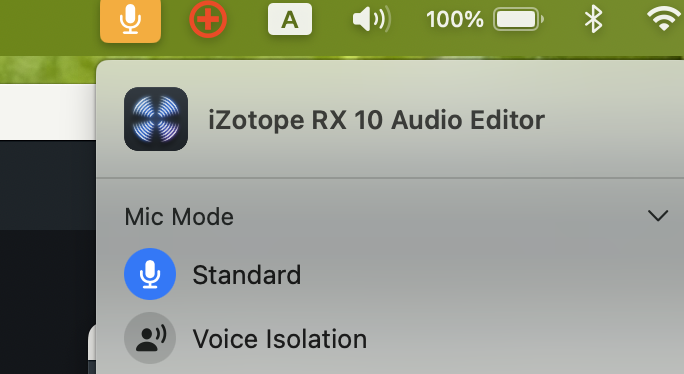The width and height of the screenshot is (684, 374).
Task: Select the blue Standard microphone icon
Action: pyautogui.click(x=150, y=274)
